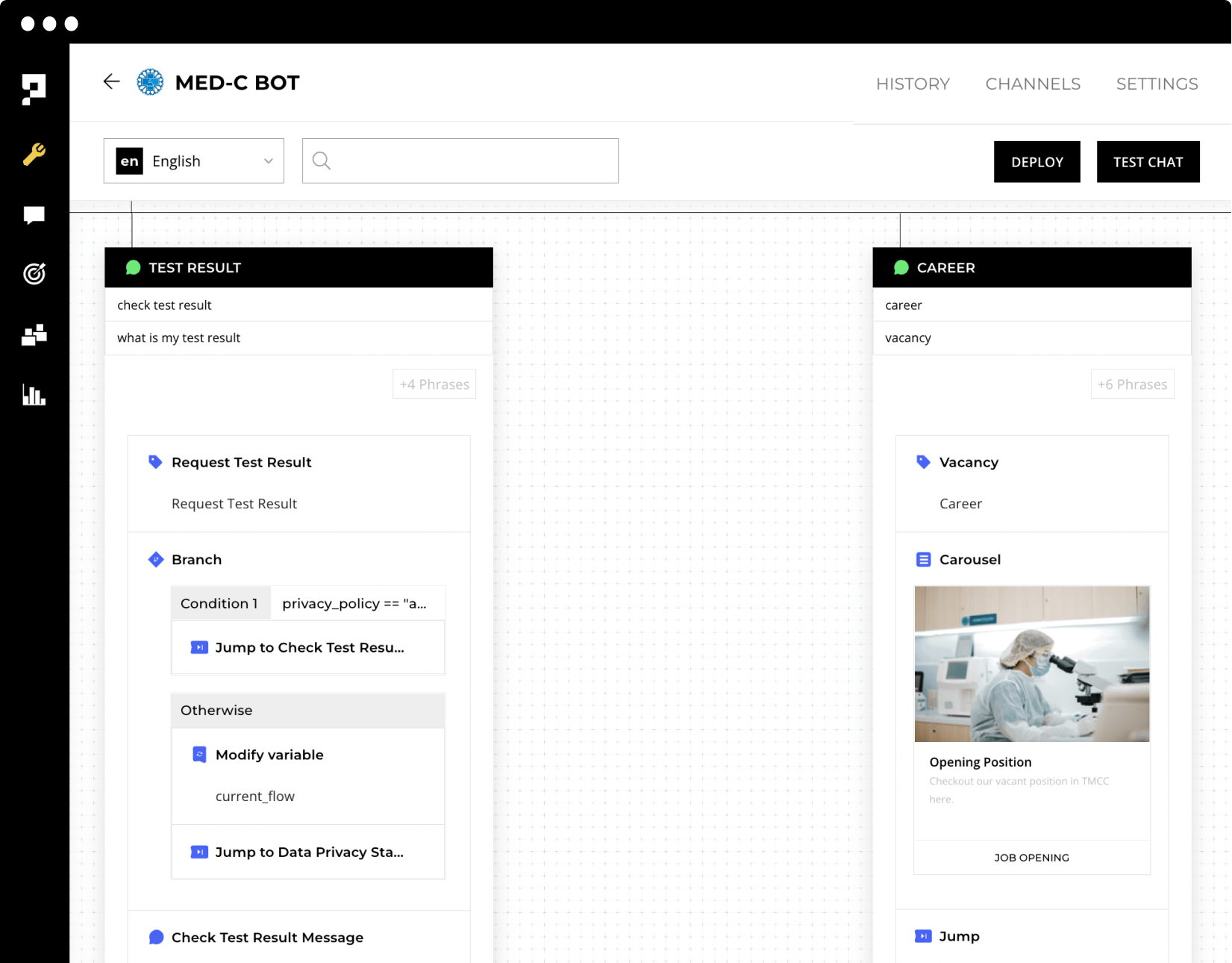Open the wrench build tool in sidebar

34,155
